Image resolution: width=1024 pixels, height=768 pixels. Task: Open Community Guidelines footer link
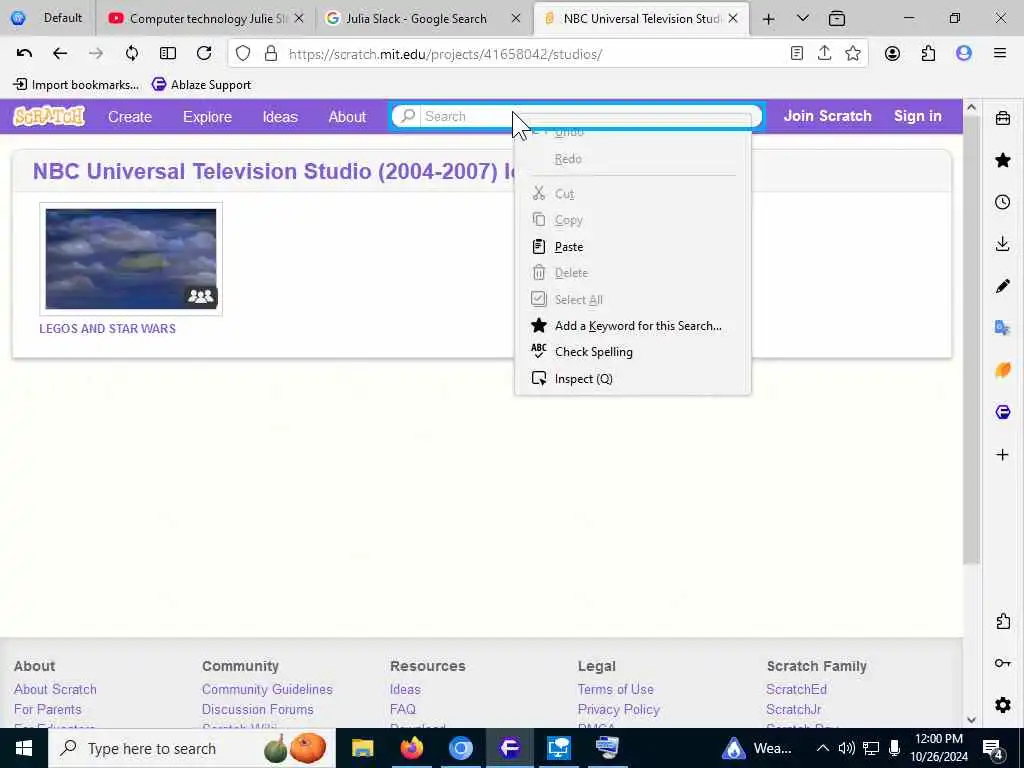pyautogui.click(x=267, y=689)
